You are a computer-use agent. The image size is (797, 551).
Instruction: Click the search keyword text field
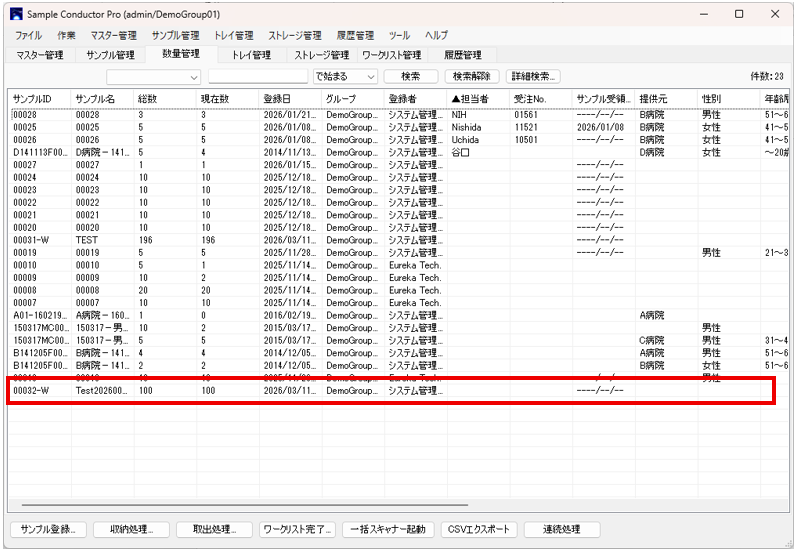(x=259, y=76)
